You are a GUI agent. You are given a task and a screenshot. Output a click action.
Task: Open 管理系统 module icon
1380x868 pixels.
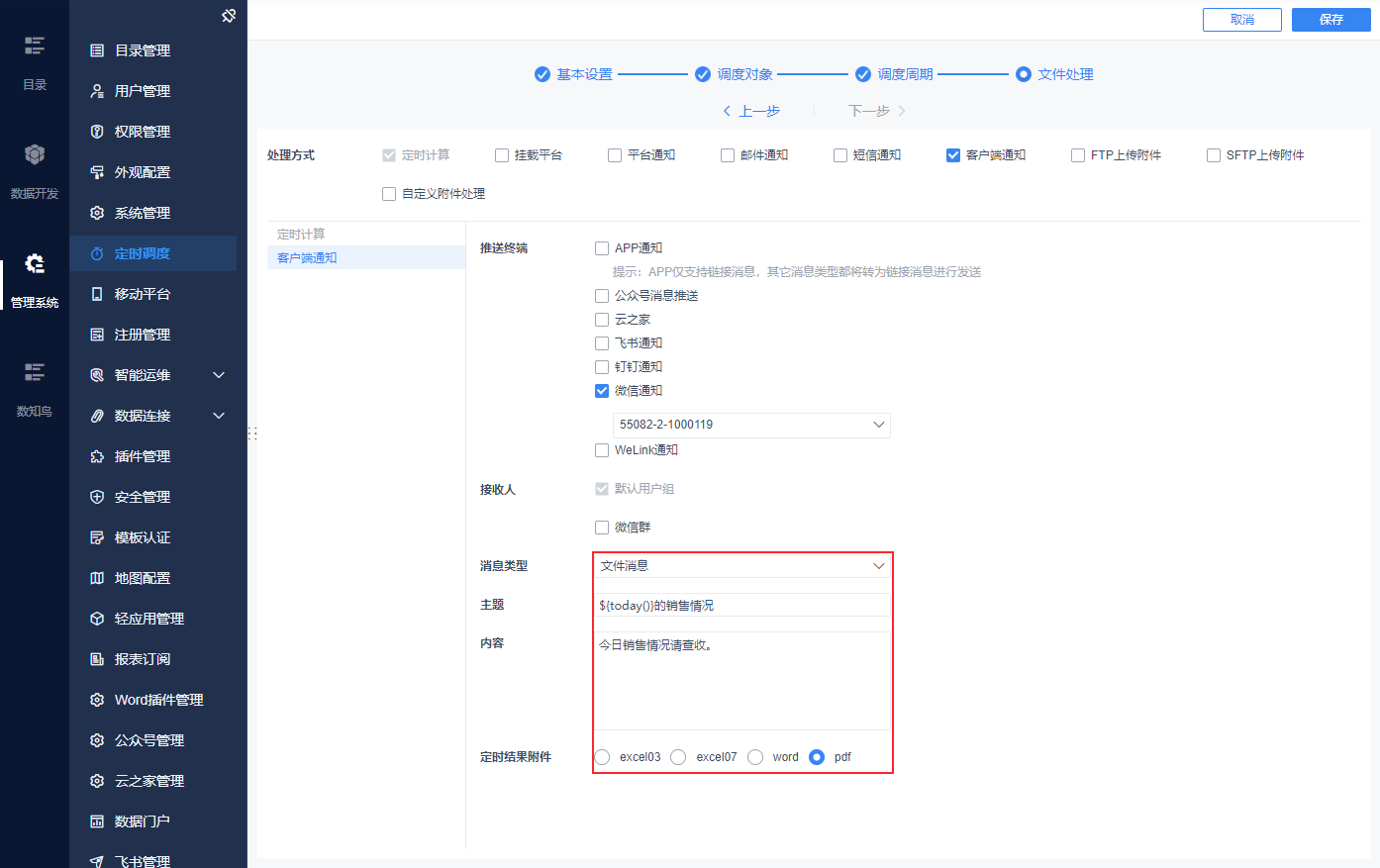click(35, 263)
